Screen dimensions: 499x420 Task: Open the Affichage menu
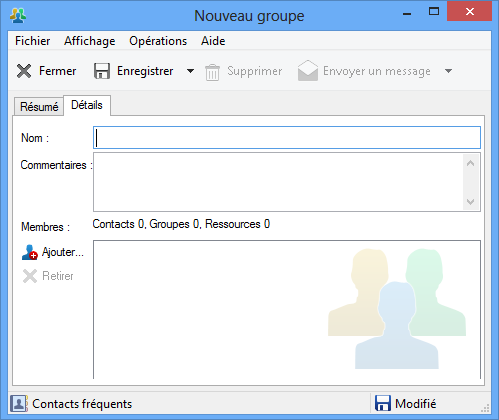pos(90,41)
